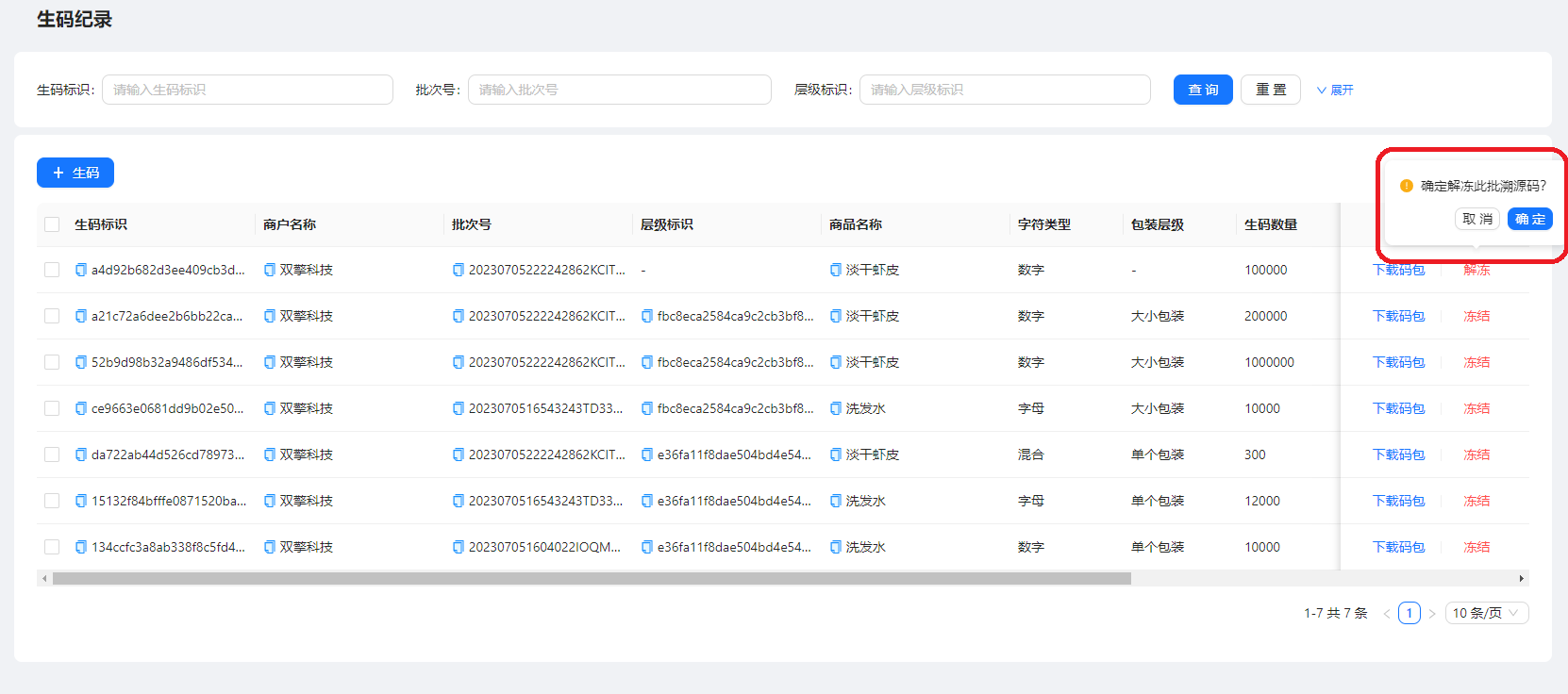Copy the code ID 52b9d98b32a9486df534
Viewport: 1568px width, 694px height.
[81, 362]
